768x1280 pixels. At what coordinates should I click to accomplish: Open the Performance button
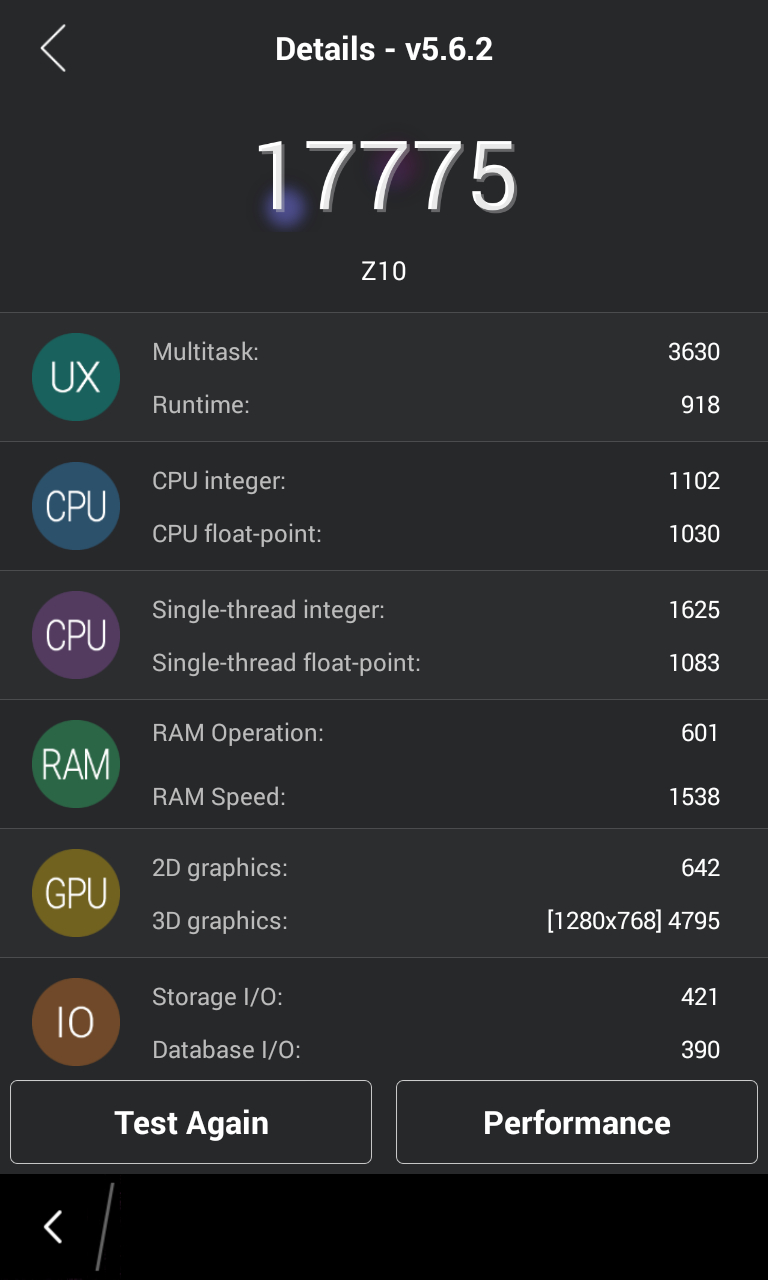pyautogui.click(x=577, y=1122)
